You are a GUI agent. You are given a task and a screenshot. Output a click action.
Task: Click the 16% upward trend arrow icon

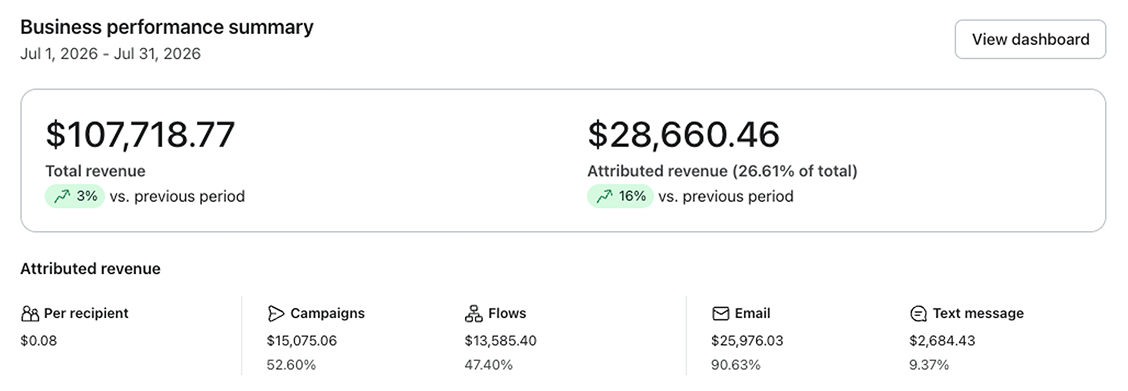tap(604, 196)
